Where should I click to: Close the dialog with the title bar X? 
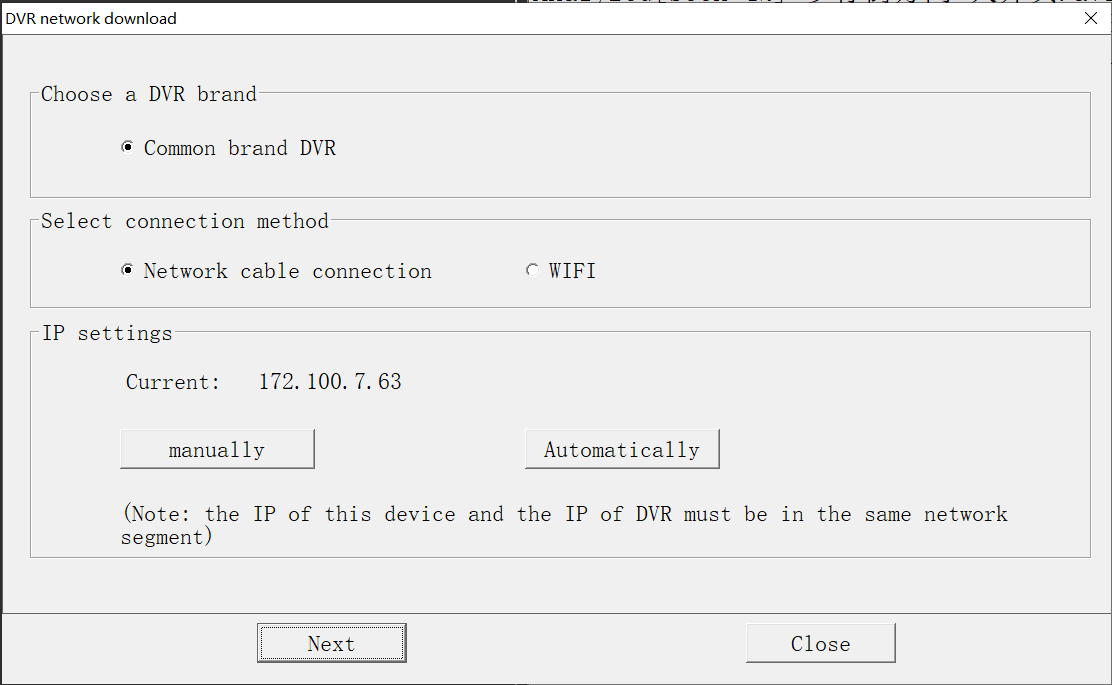1091,18
